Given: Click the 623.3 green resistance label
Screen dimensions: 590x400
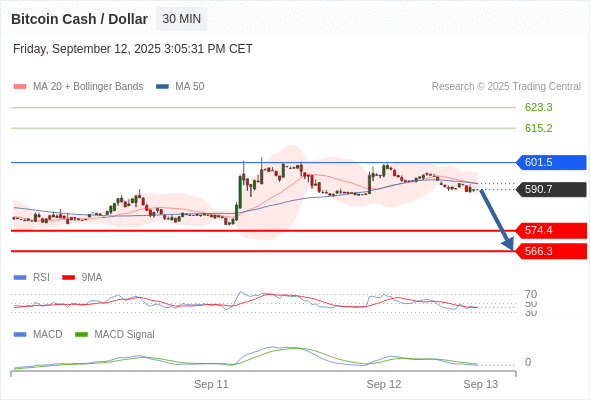Looking at the screenshot, I should [x=538, y=107].
